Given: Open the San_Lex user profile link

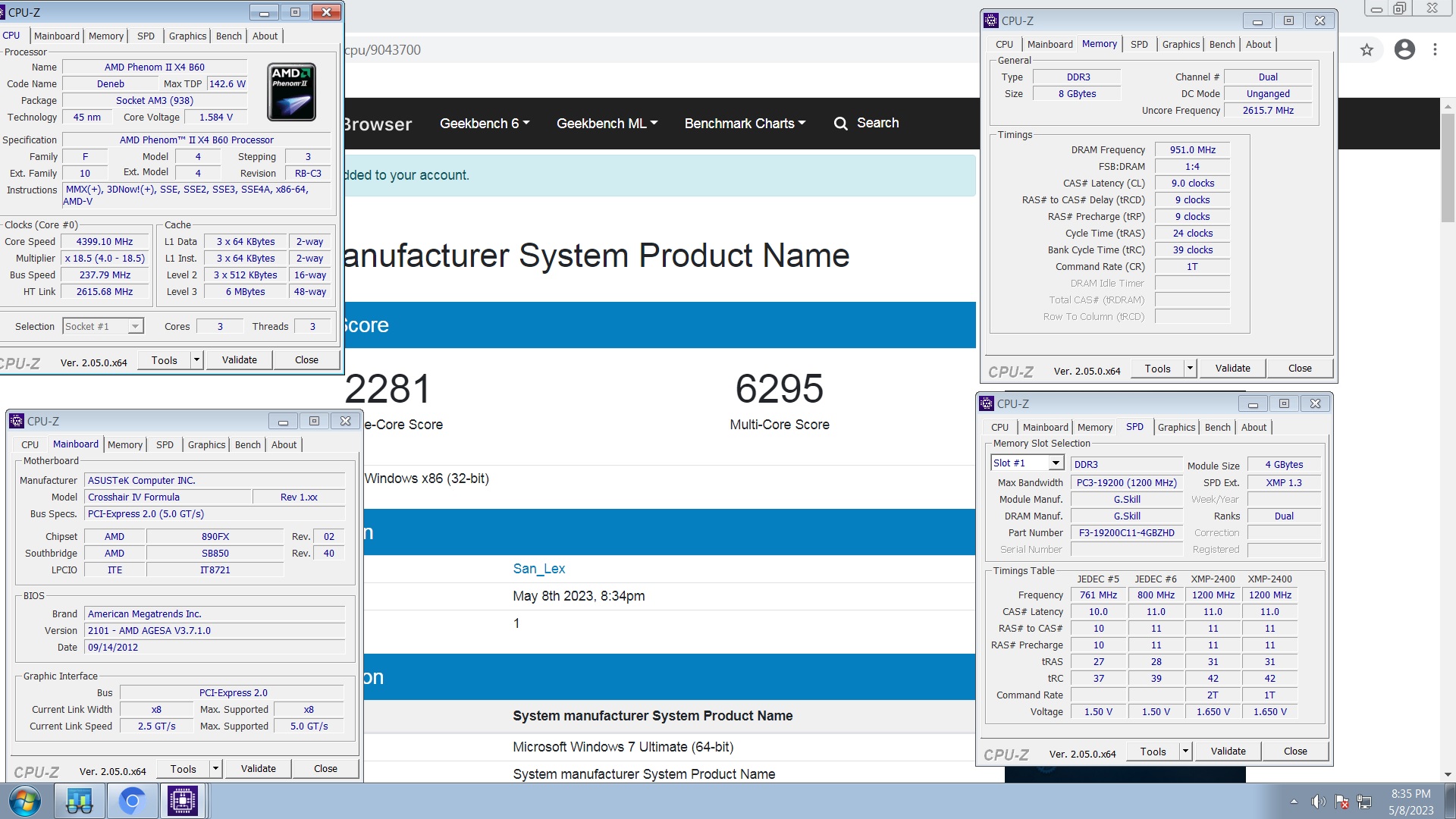Looking at the screenshot, I should click(x=539, y=569).
